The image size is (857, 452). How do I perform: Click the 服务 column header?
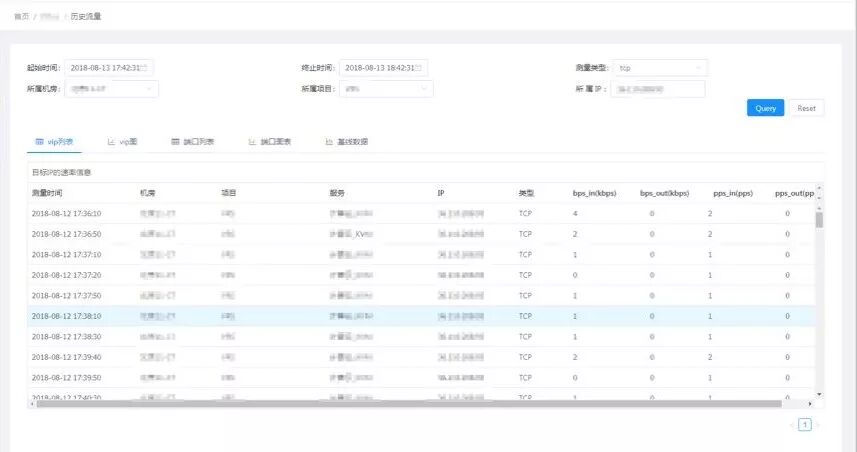[337, 193]
